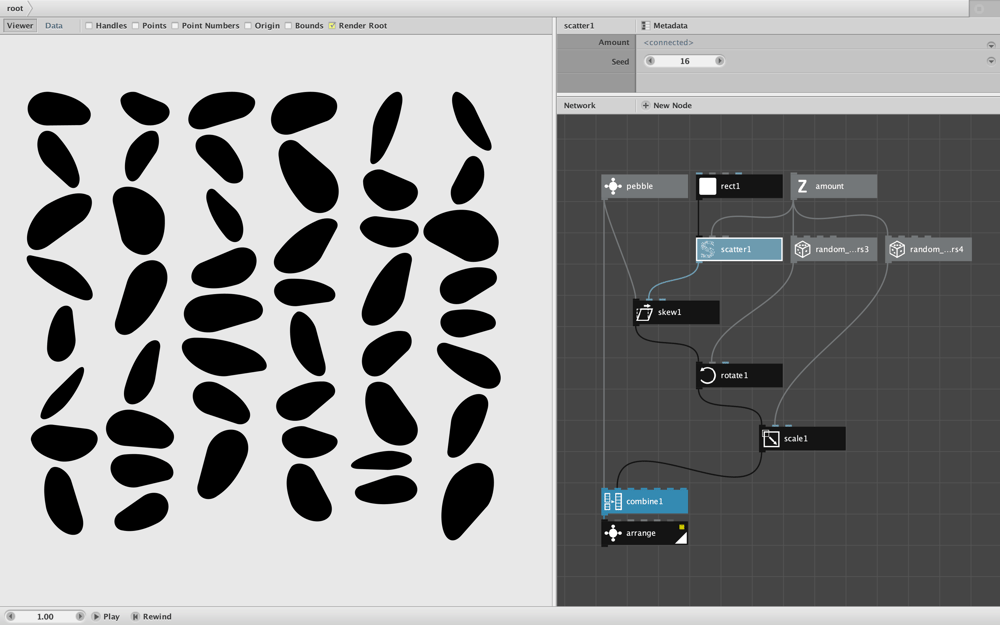Select the rect1 node label

(730, 186)
